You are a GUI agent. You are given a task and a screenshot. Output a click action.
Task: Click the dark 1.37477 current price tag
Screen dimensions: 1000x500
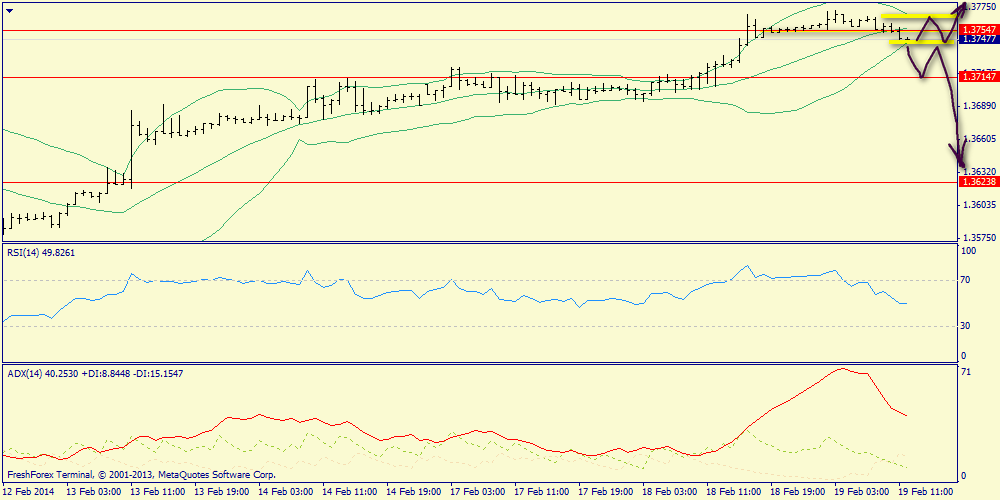tap(979, 39)
